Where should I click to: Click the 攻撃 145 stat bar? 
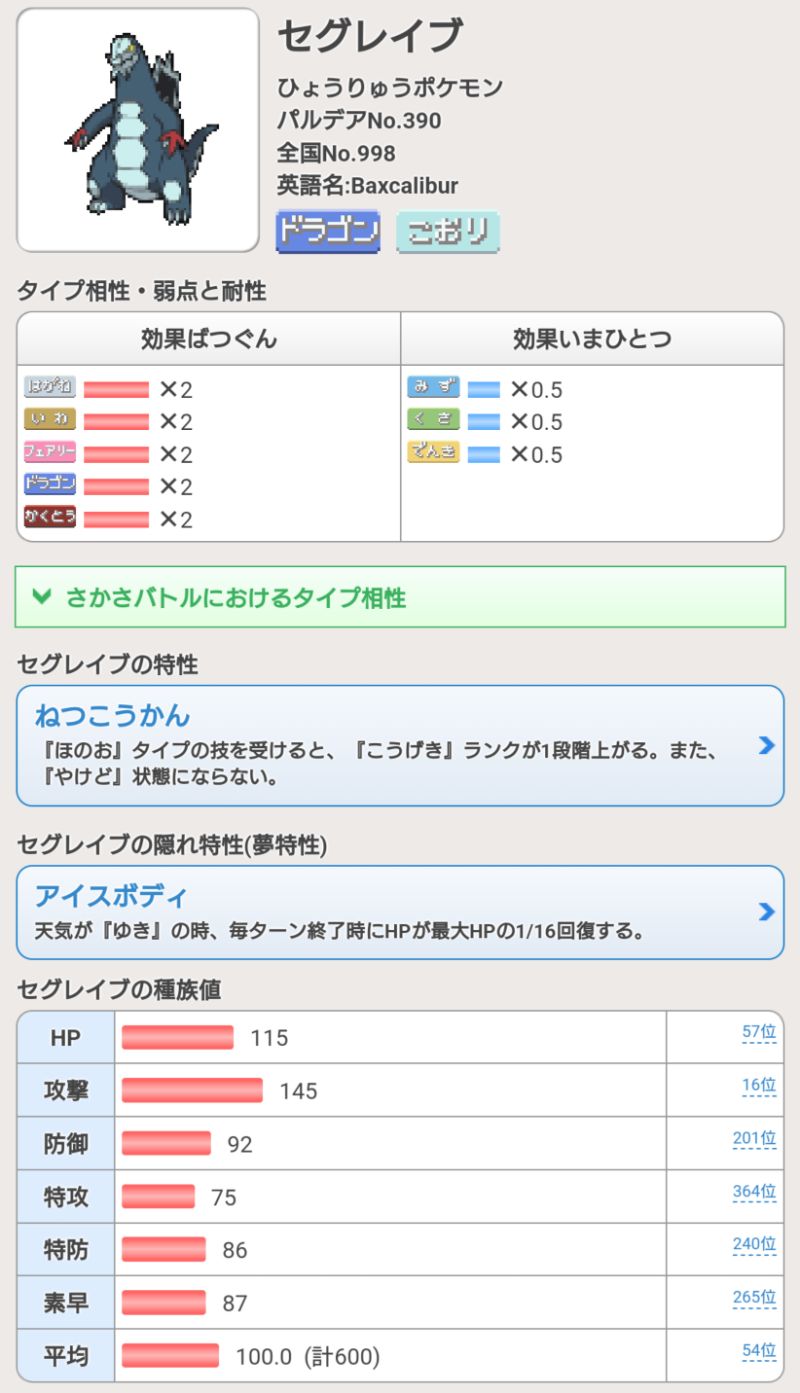(x=192, y=1090)
